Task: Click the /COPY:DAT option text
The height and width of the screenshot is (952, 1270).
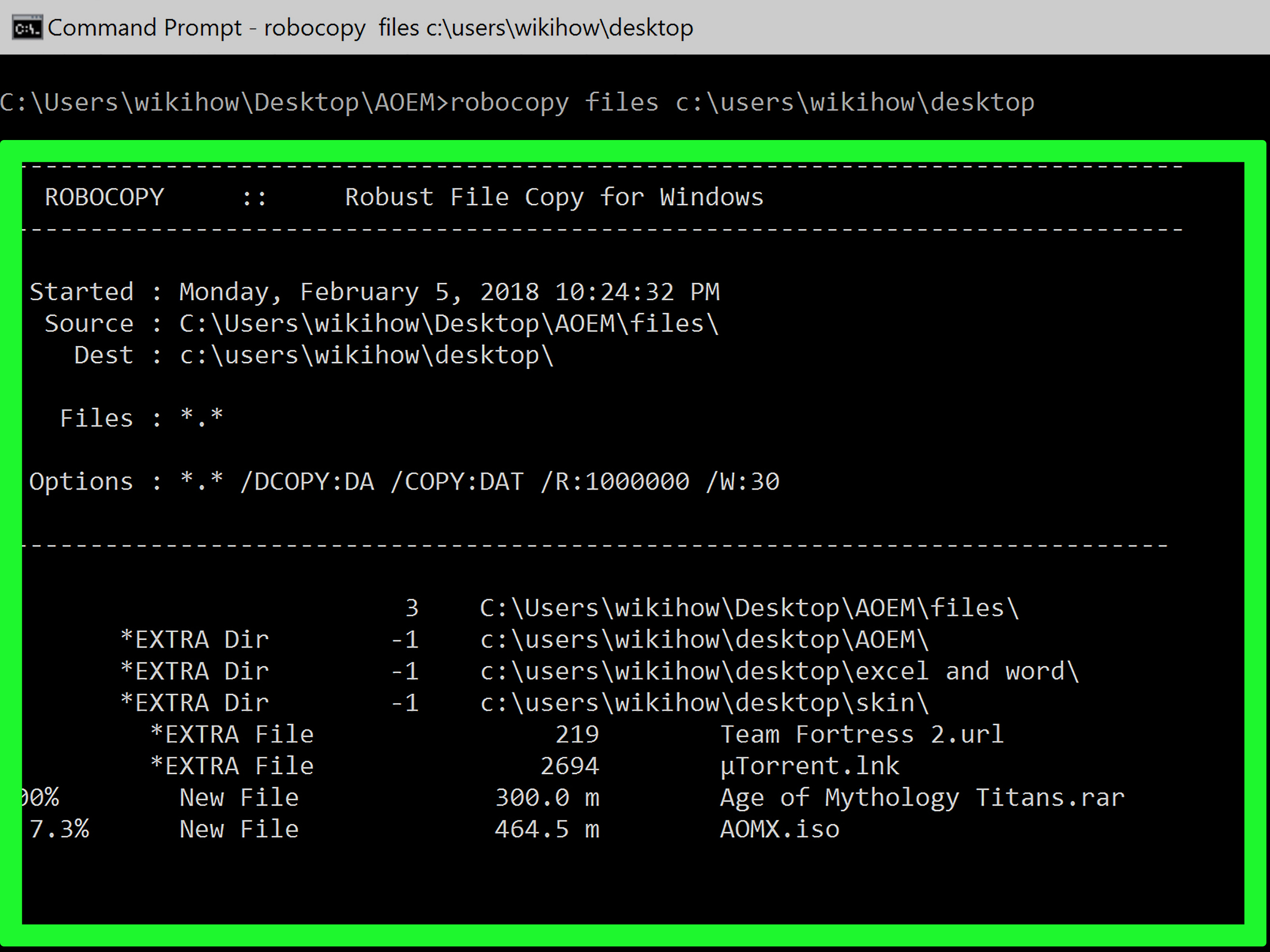Action: (457, 482)
